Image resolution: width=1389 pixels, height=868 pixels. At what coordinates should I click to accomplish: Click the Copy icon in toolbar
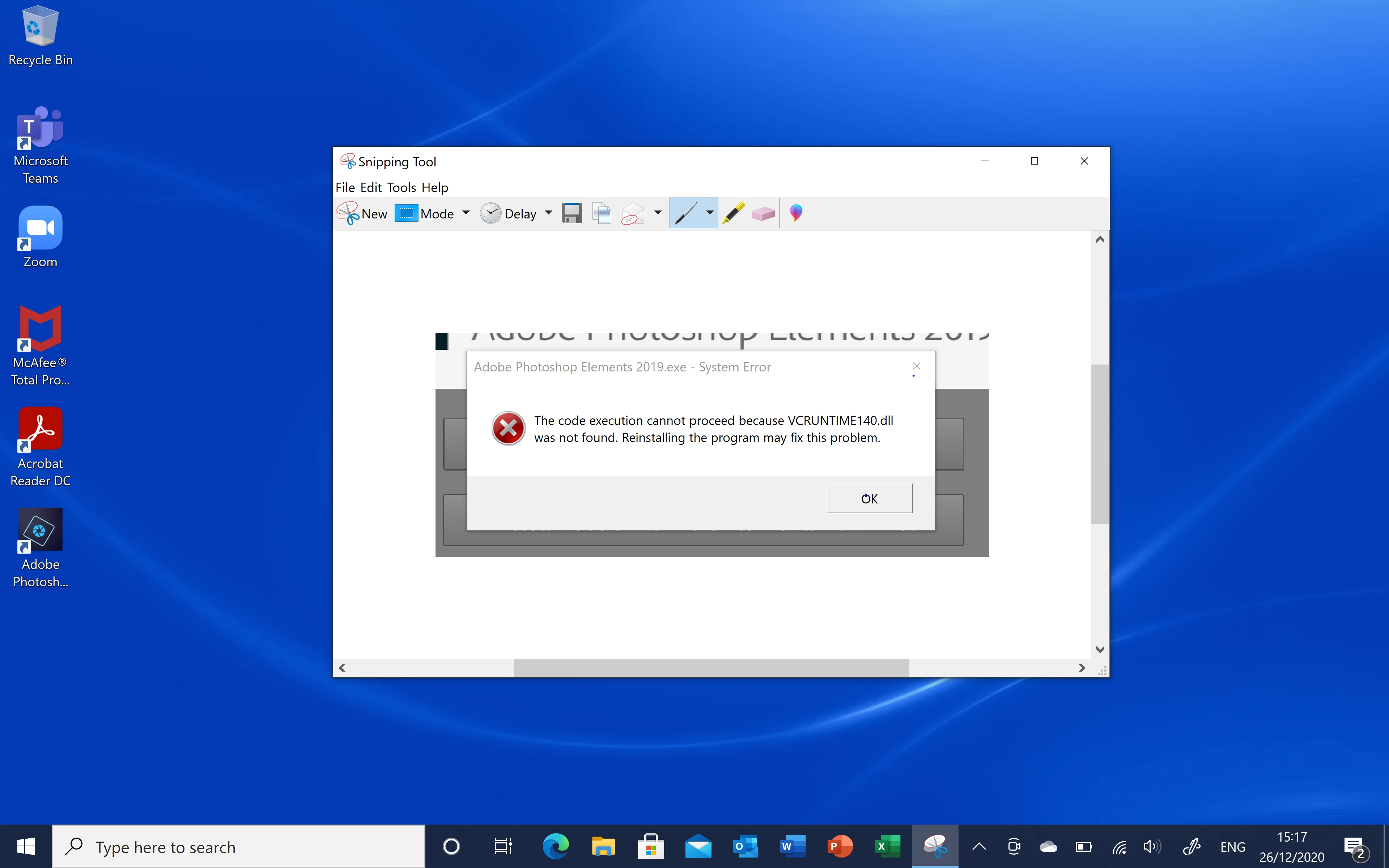point(602,213)
